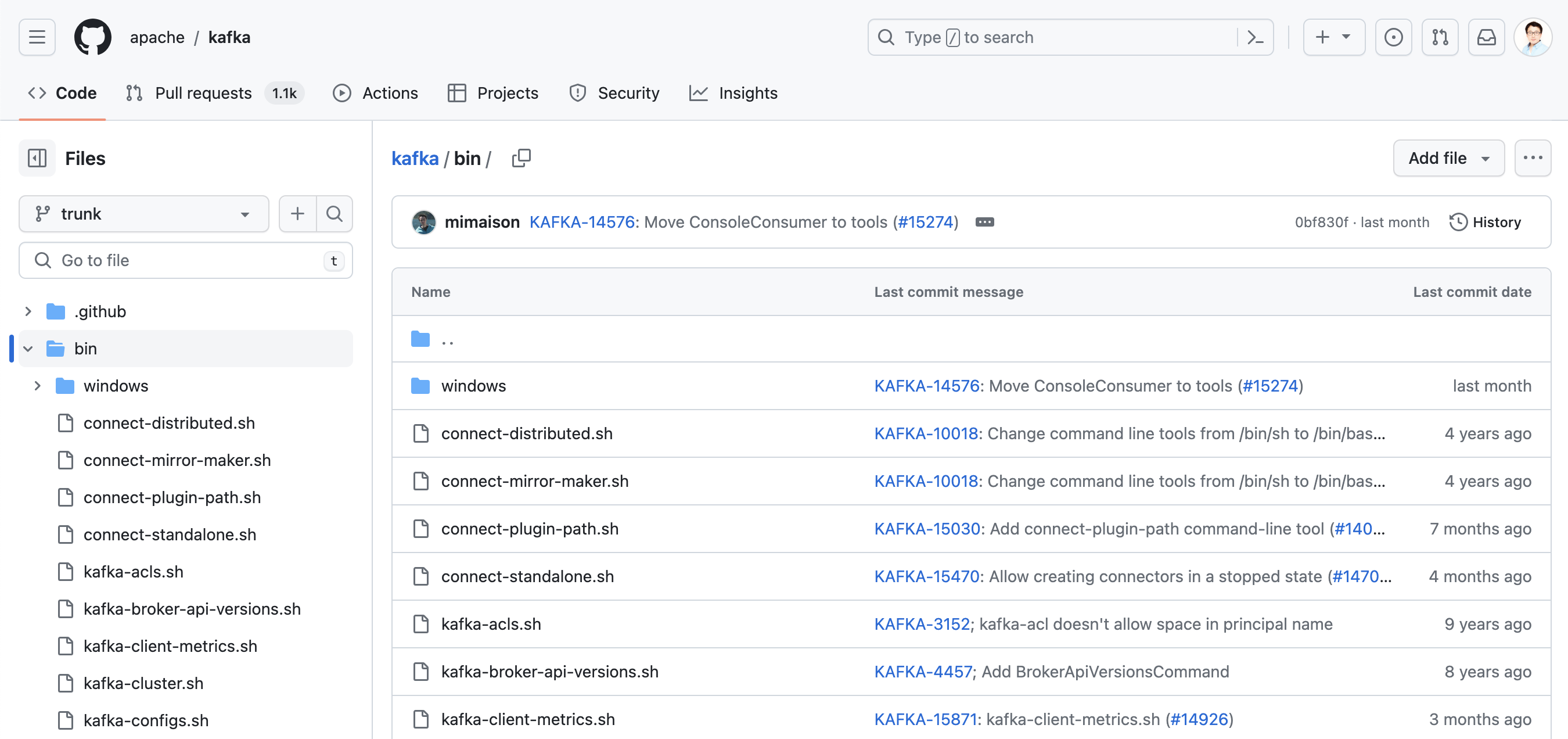Expand the .github folder in tree

click(x=28, y=311)
